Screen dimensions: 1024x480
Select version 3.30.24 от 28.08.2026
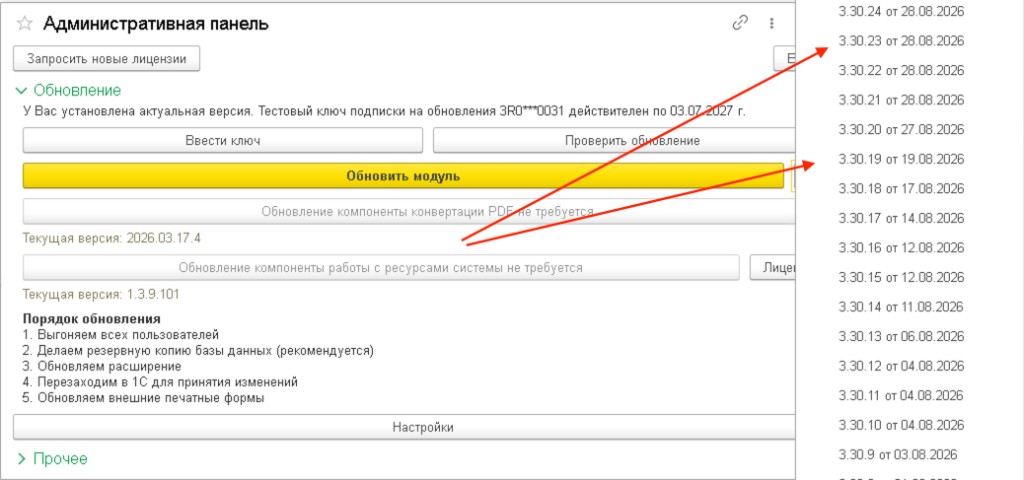click(x=901, y=11)
